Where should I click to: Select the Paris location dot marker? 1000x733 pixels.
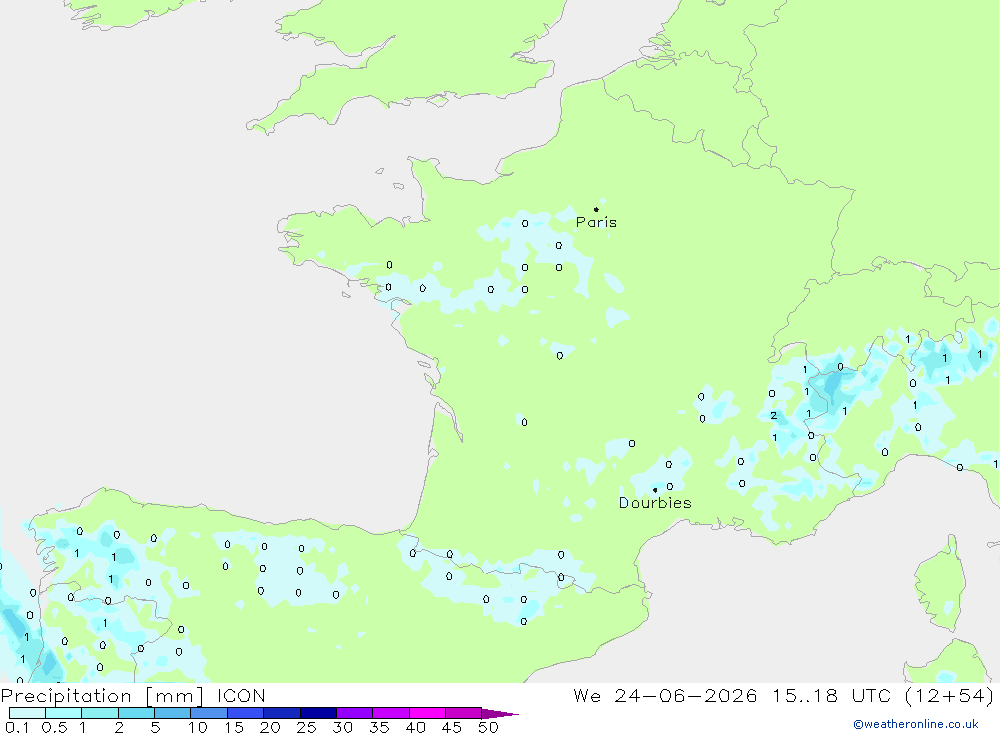pos(596,209)
